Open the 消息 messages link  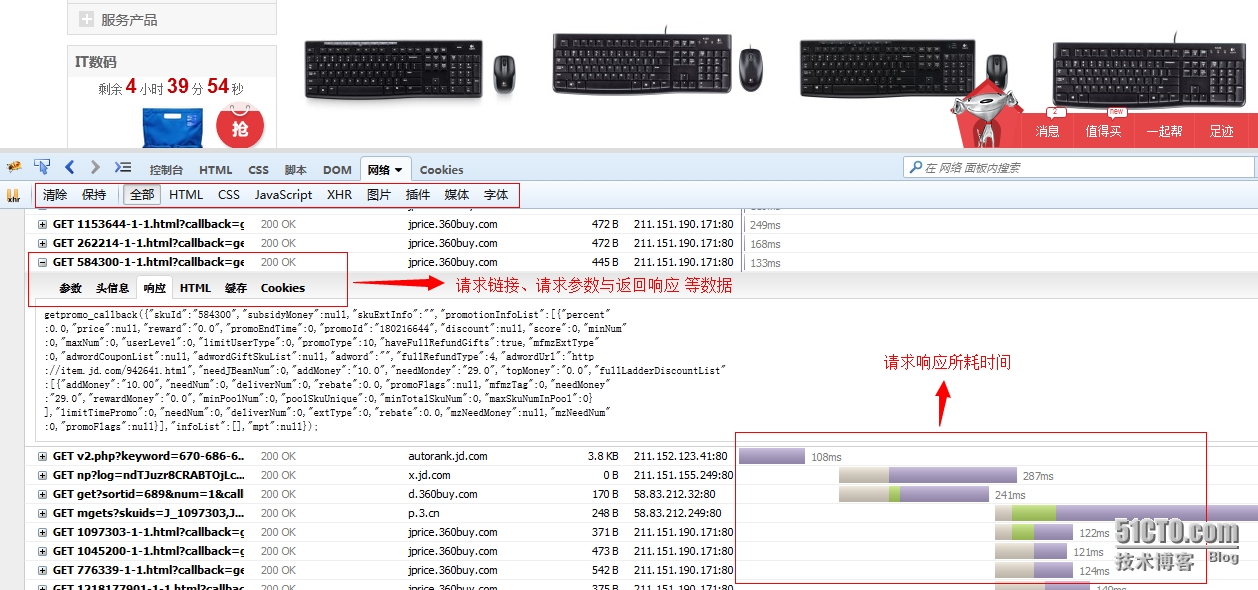point(1047,131)
